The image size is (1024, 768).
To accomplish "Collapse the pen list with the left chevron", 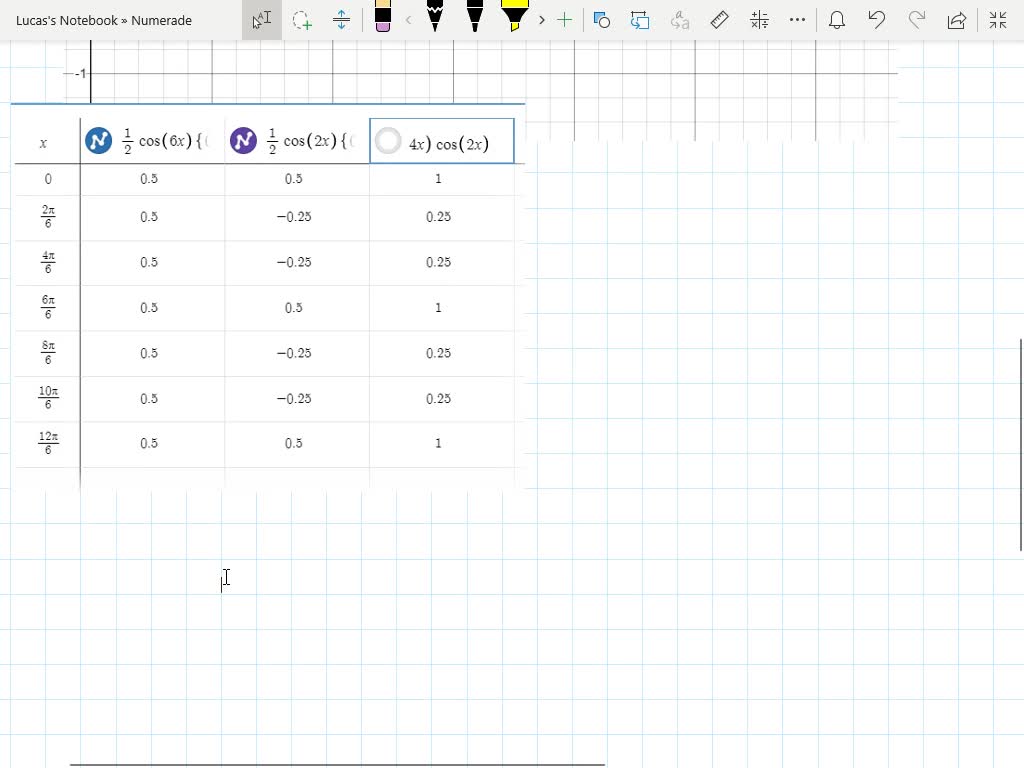I will tap(407, 20).
